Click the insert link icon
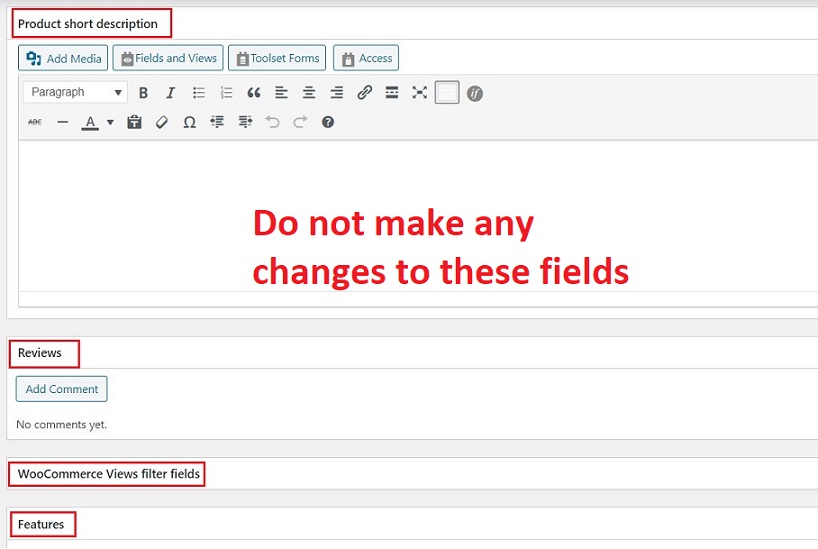 (364, 93)
